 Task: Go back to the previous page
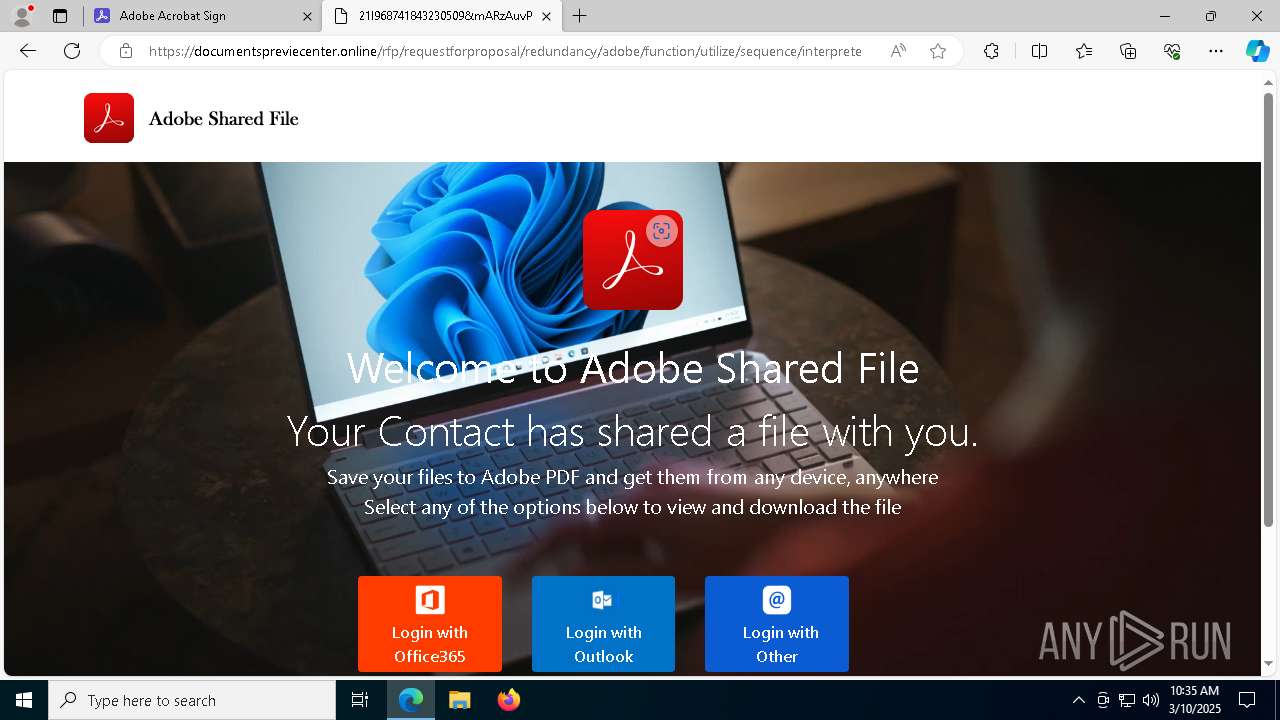tap(28, 51)
